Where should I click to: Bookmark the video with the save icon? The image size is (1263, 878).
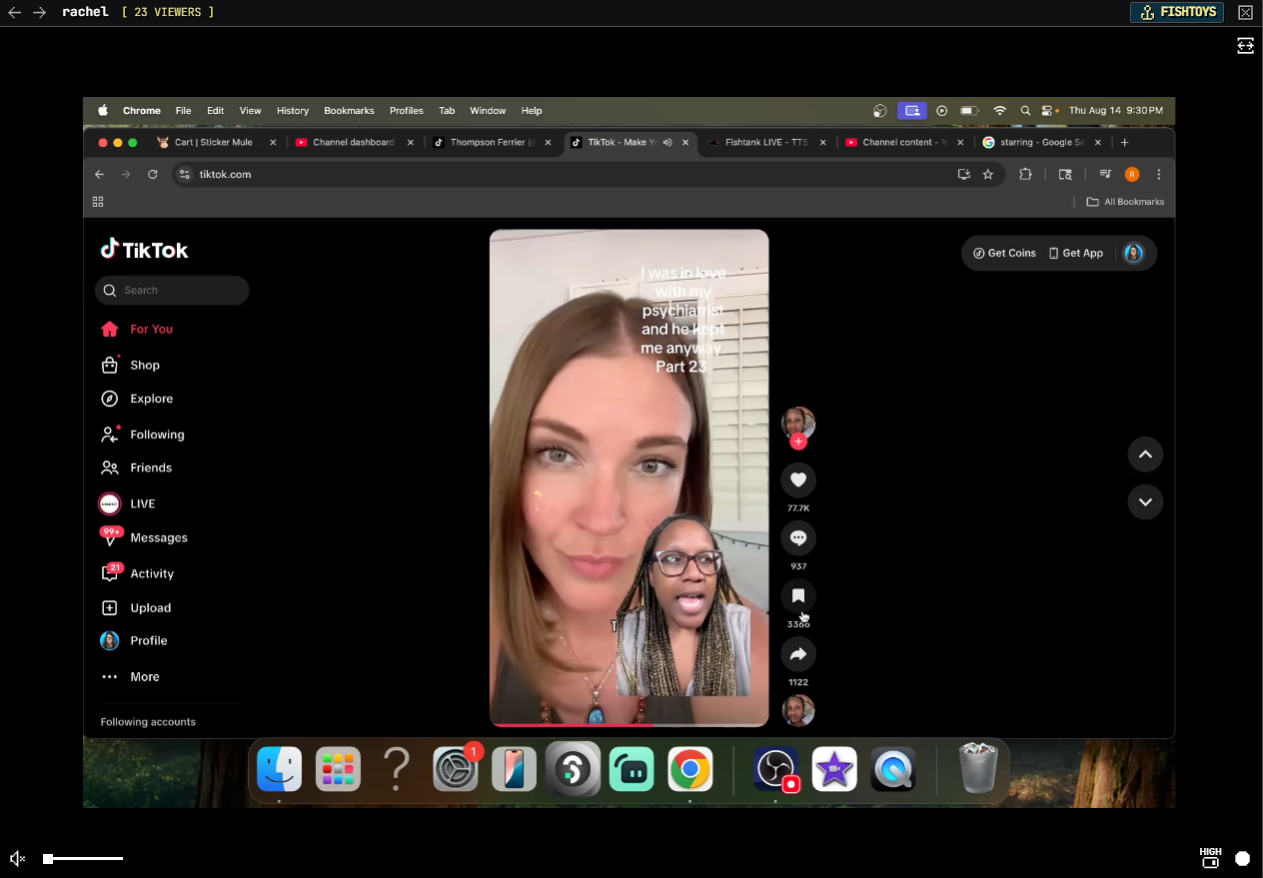coord(798,596)
